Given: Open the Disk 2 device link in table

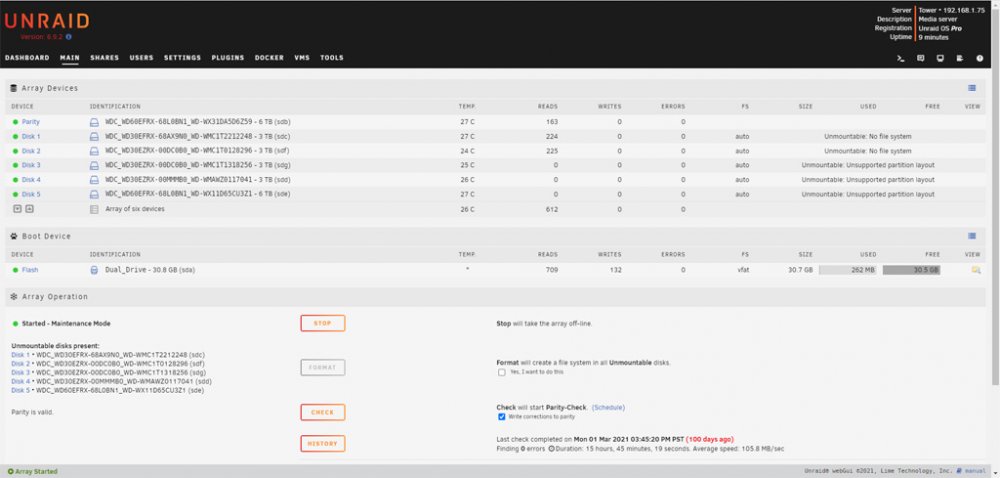Looking at the screenshot, I should tap(31, 151).
